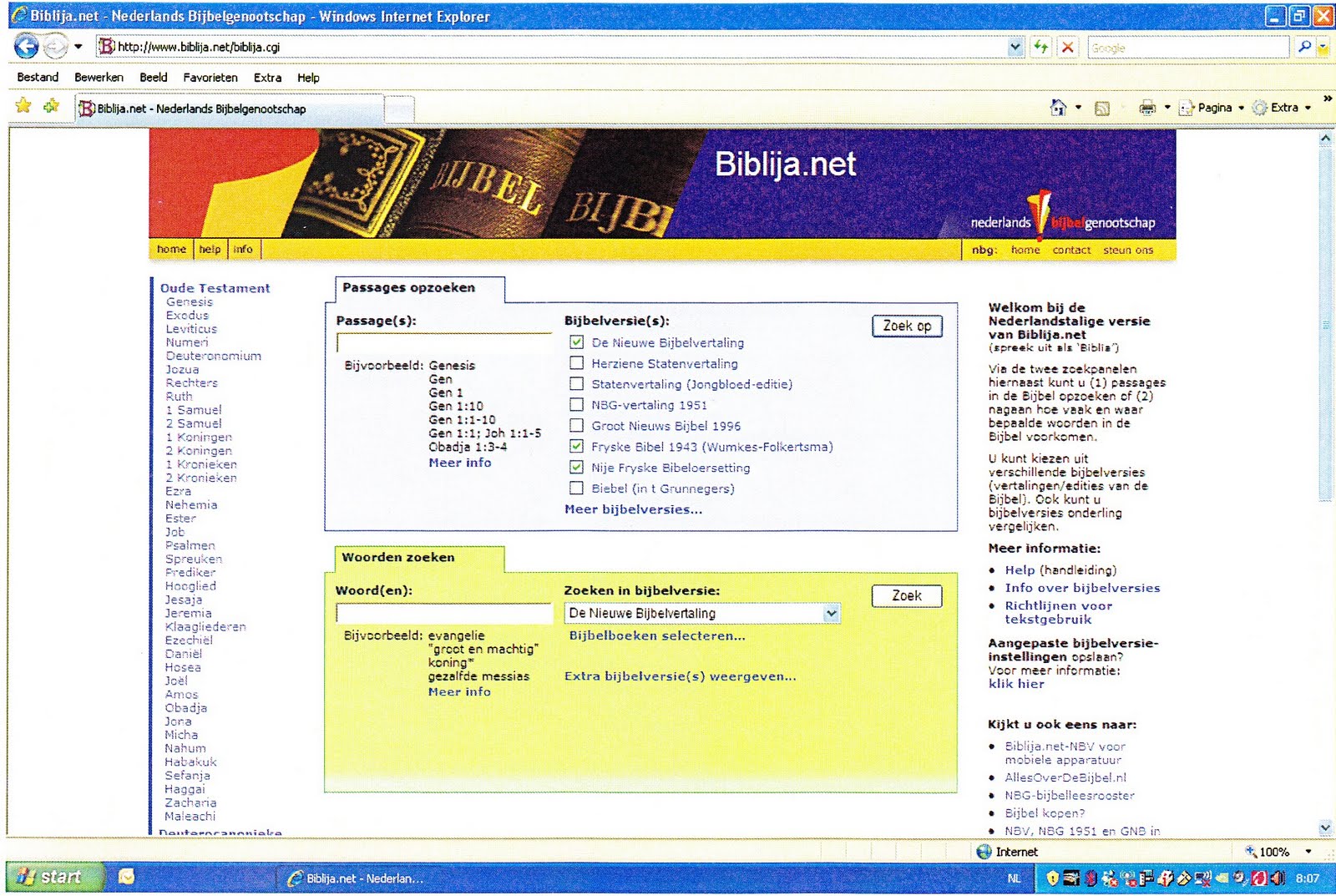Click the Internet zone globe in the status bar
The width and height of the screenshot is (1336, 896).
coord(984,852)
